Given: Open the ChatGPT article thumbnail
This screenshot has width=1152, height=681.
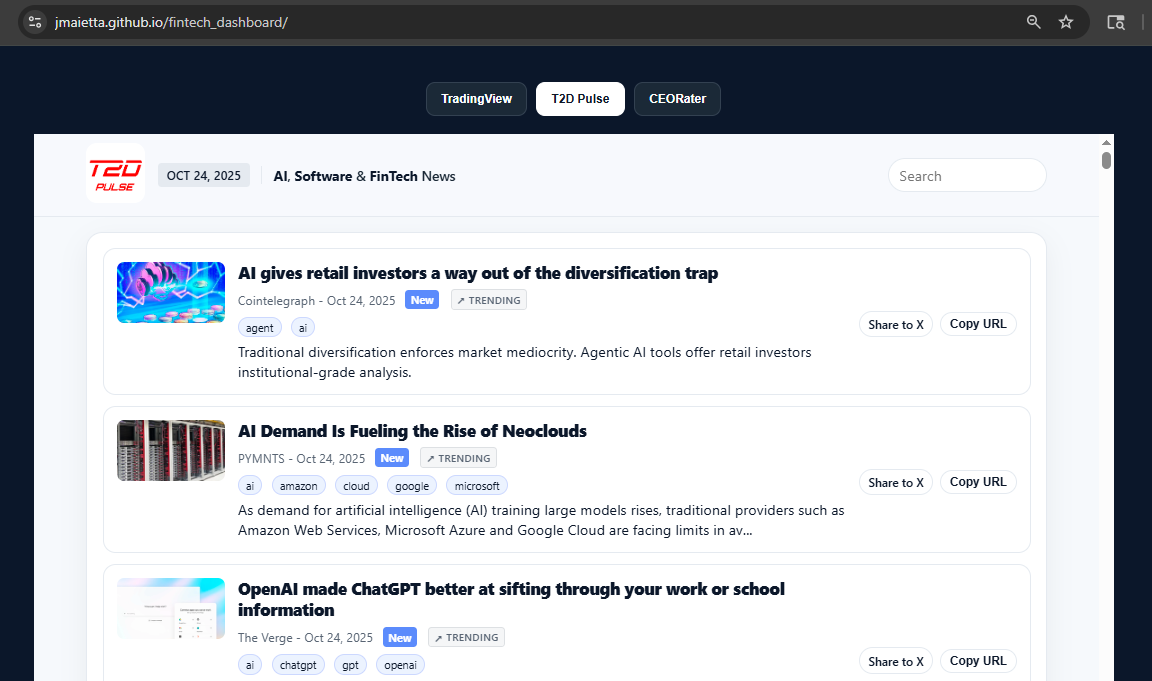Looking at the screenshot, I should click(x=171, y=608).
